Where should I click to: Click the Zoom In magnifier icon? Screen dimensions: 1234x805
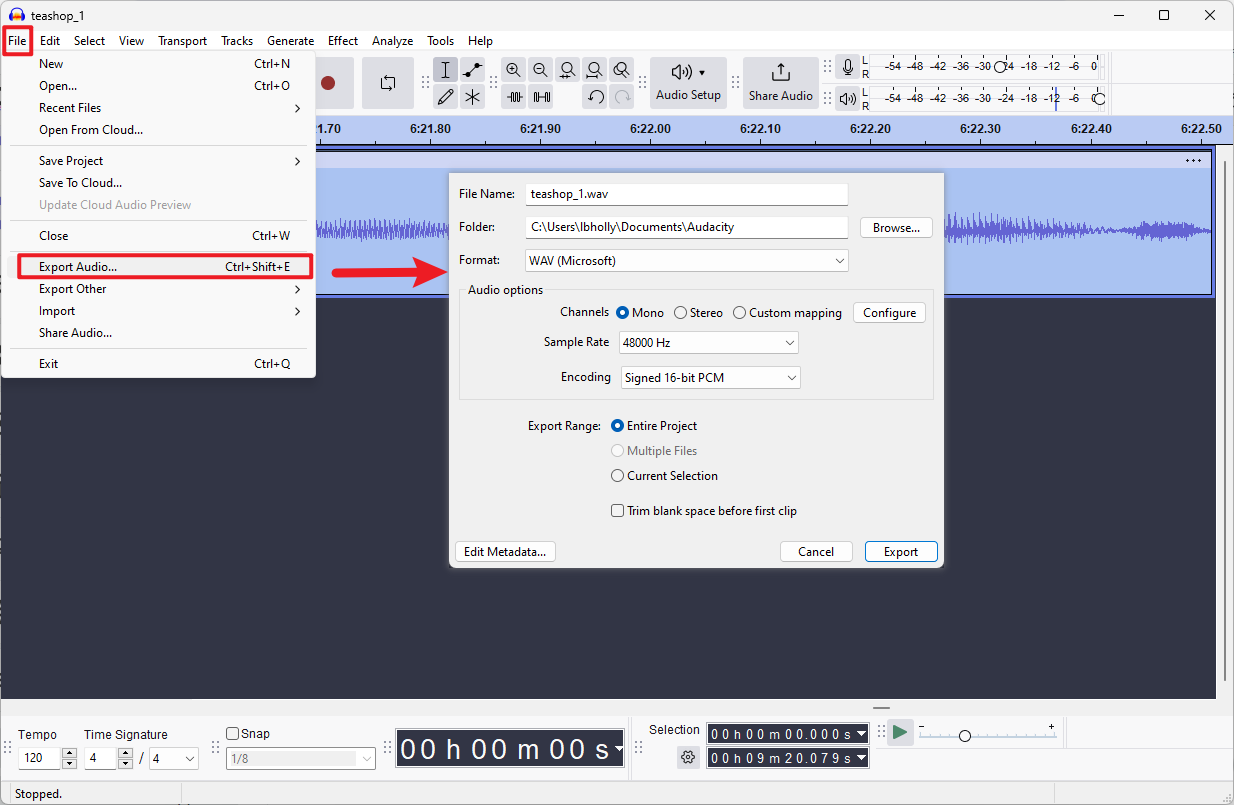pyautogui.click(x=513, y=70)
